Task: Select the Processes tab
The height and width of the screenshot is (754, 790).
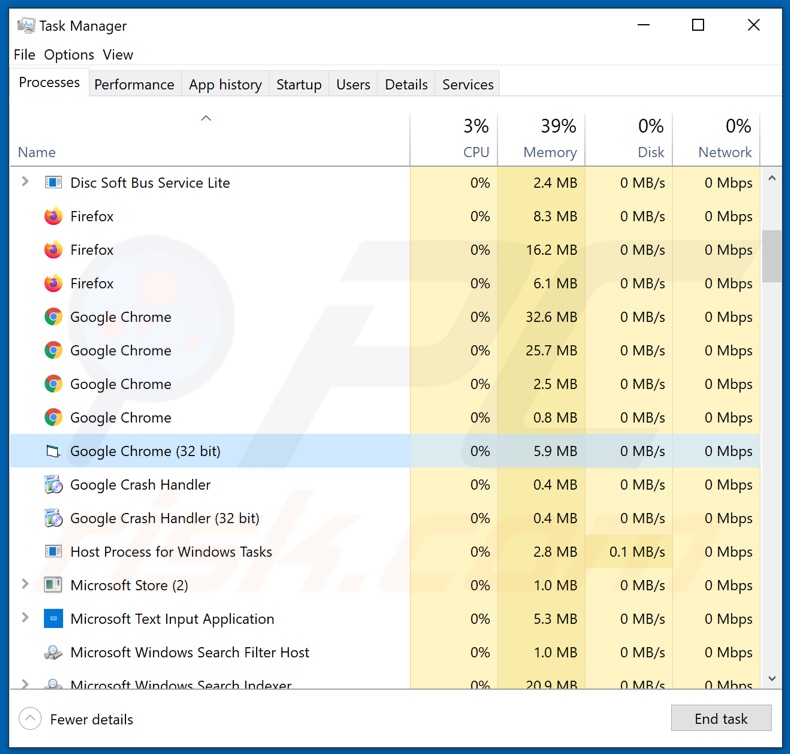Action: point(49,82)
